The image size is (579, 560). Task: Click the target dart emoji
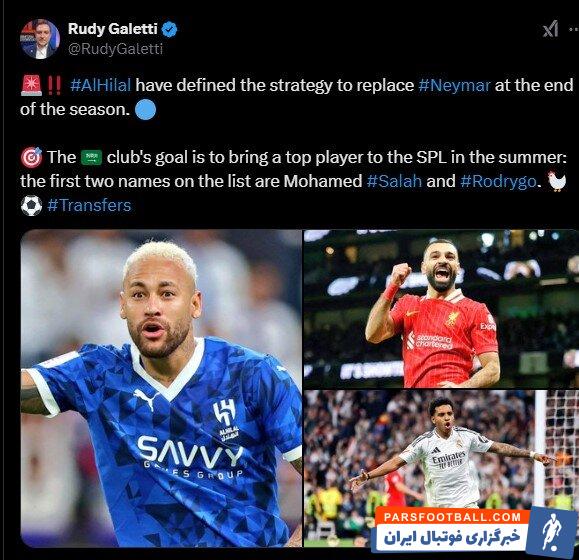tap(31, 157)
